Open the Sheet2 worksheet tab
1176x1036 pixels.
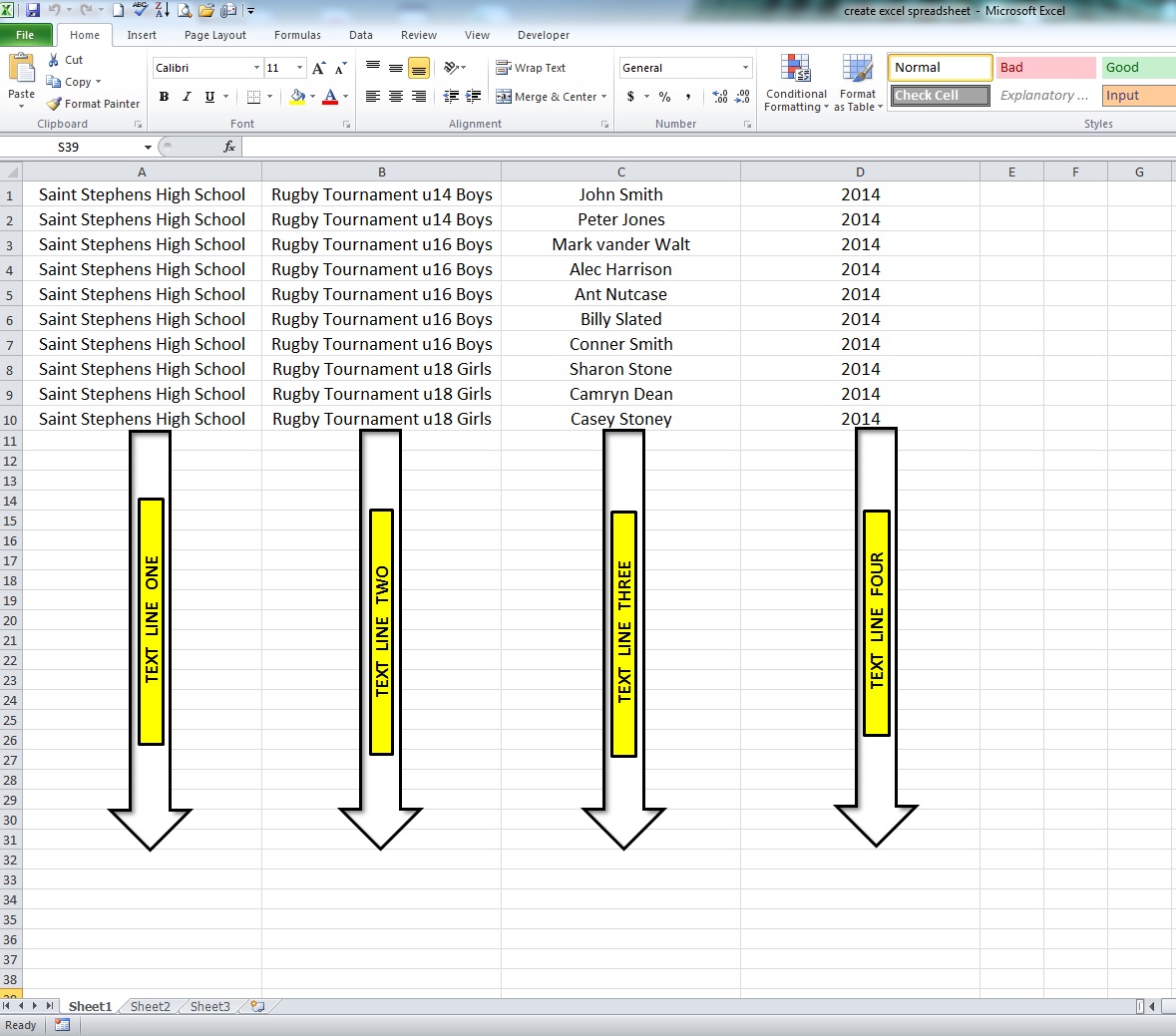150,1006
